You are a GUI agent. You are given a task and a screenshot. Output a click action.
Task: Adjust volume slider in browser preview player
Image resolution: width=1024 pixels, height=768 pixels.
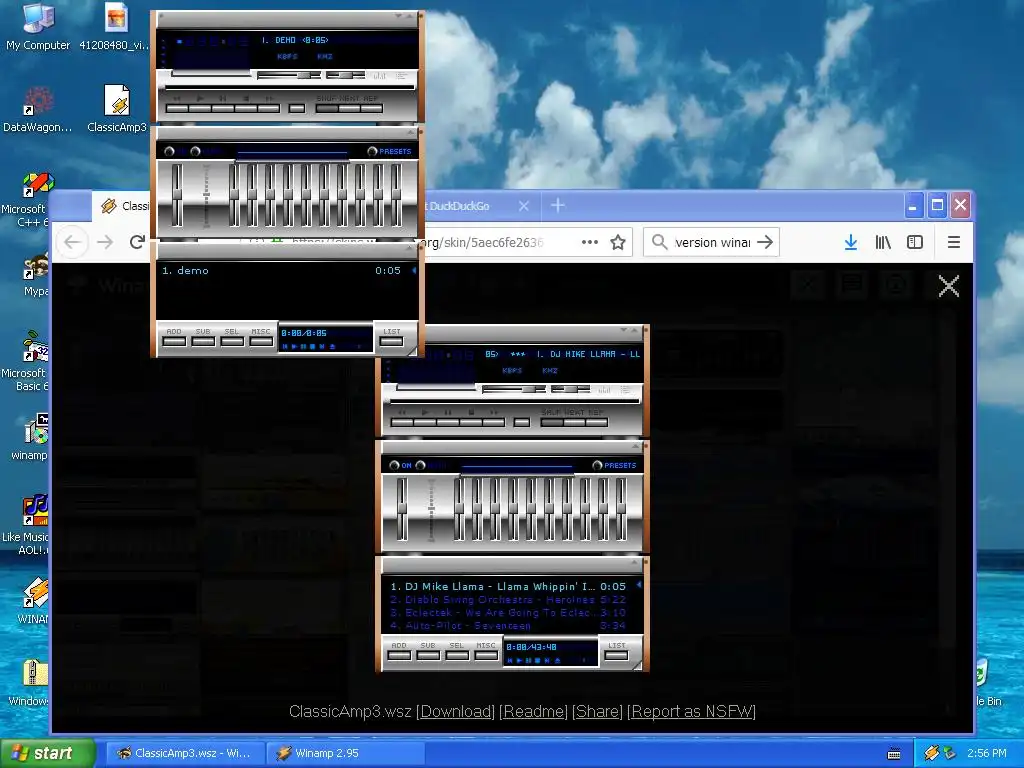pos(513,389)
